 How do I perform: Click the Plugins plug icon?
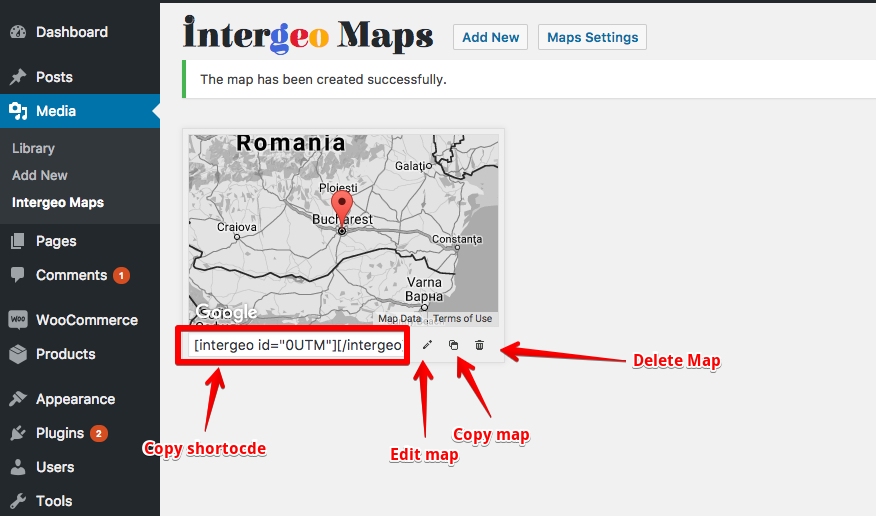pyautogui.click(x=18, y=433)
